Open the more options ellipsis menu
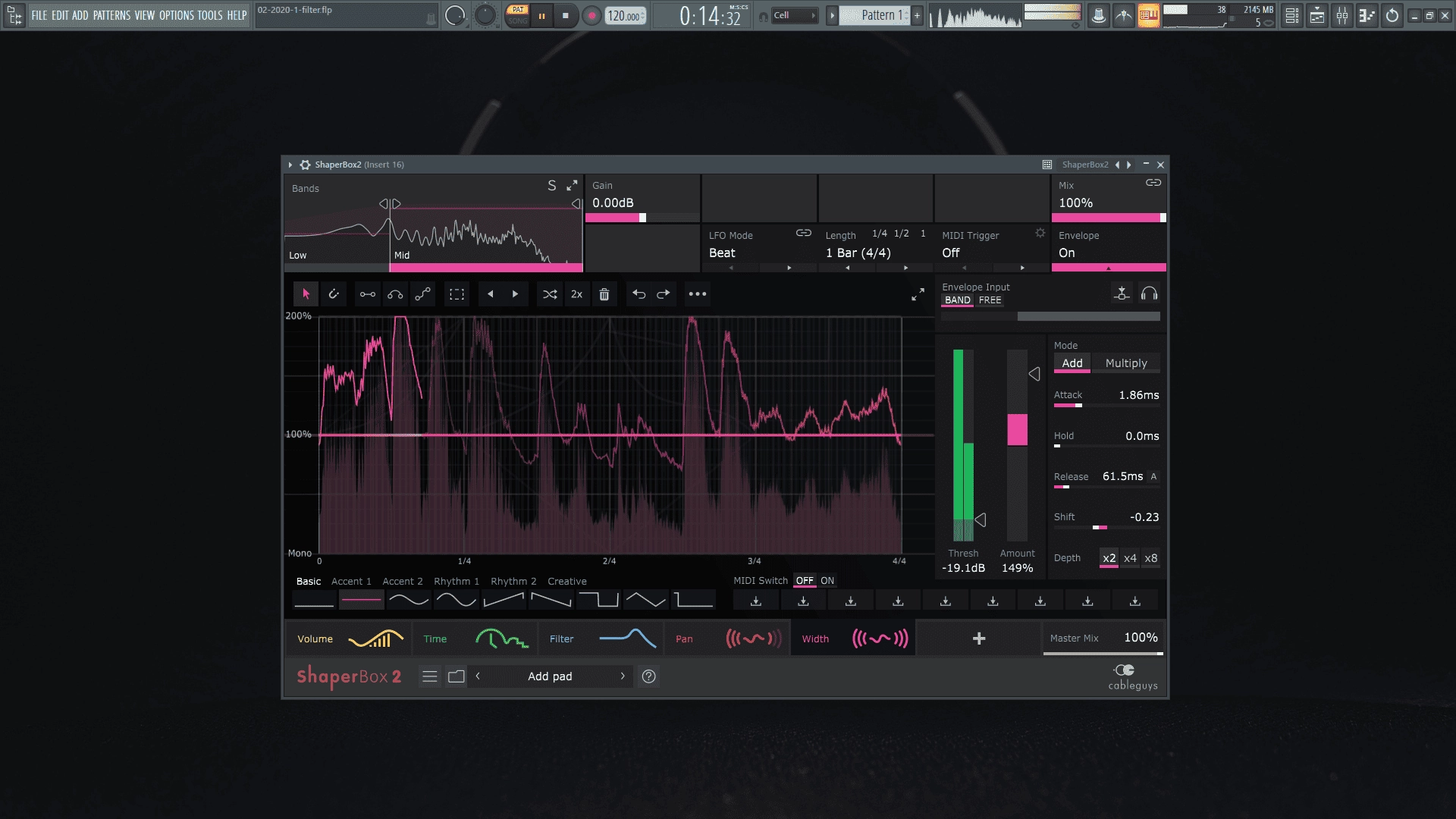 click(x=698, y=294)
